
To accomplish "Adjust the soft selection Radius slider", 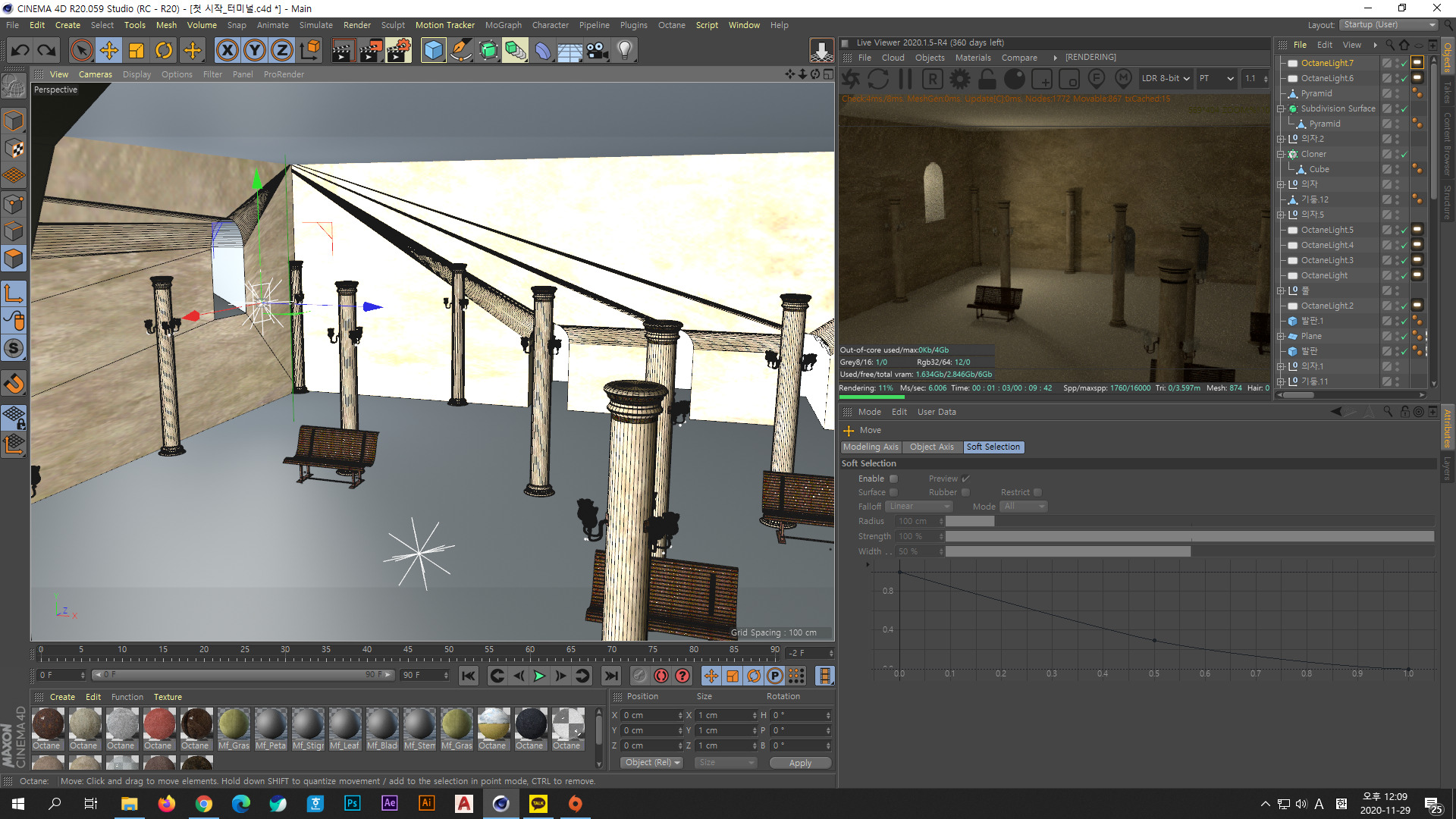I will [1190, 521].
